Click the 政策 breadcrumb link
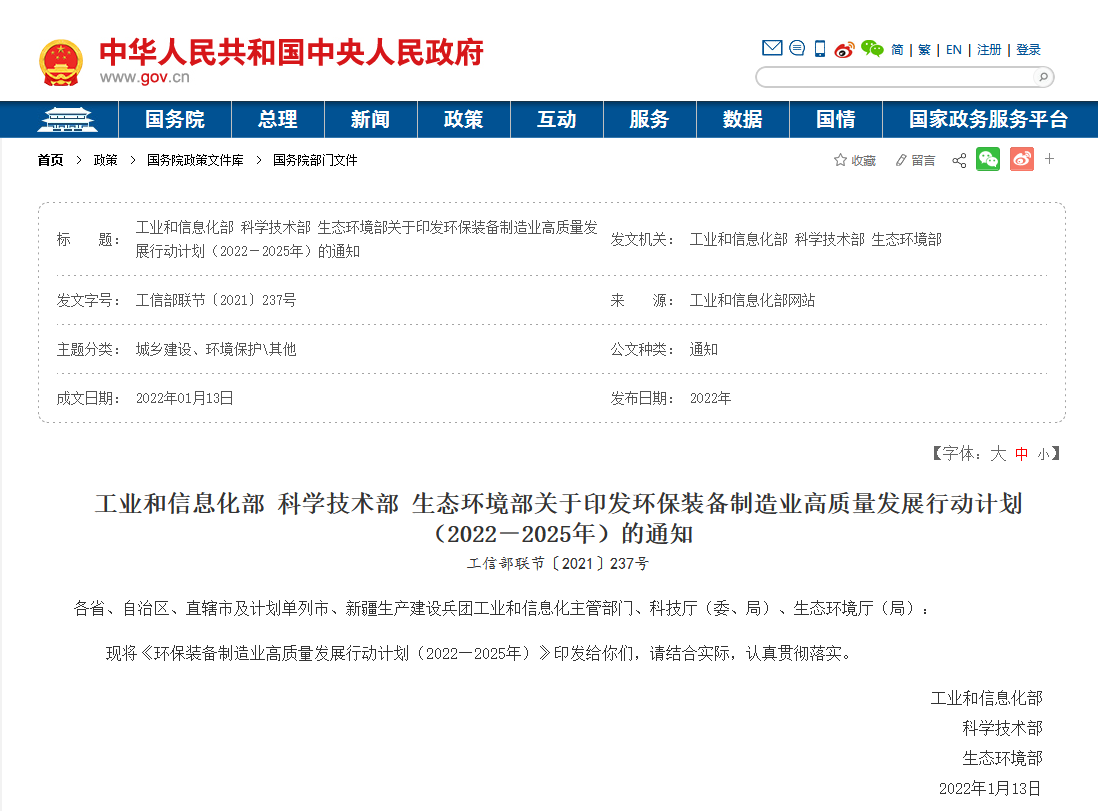 (x=106, y=160)
